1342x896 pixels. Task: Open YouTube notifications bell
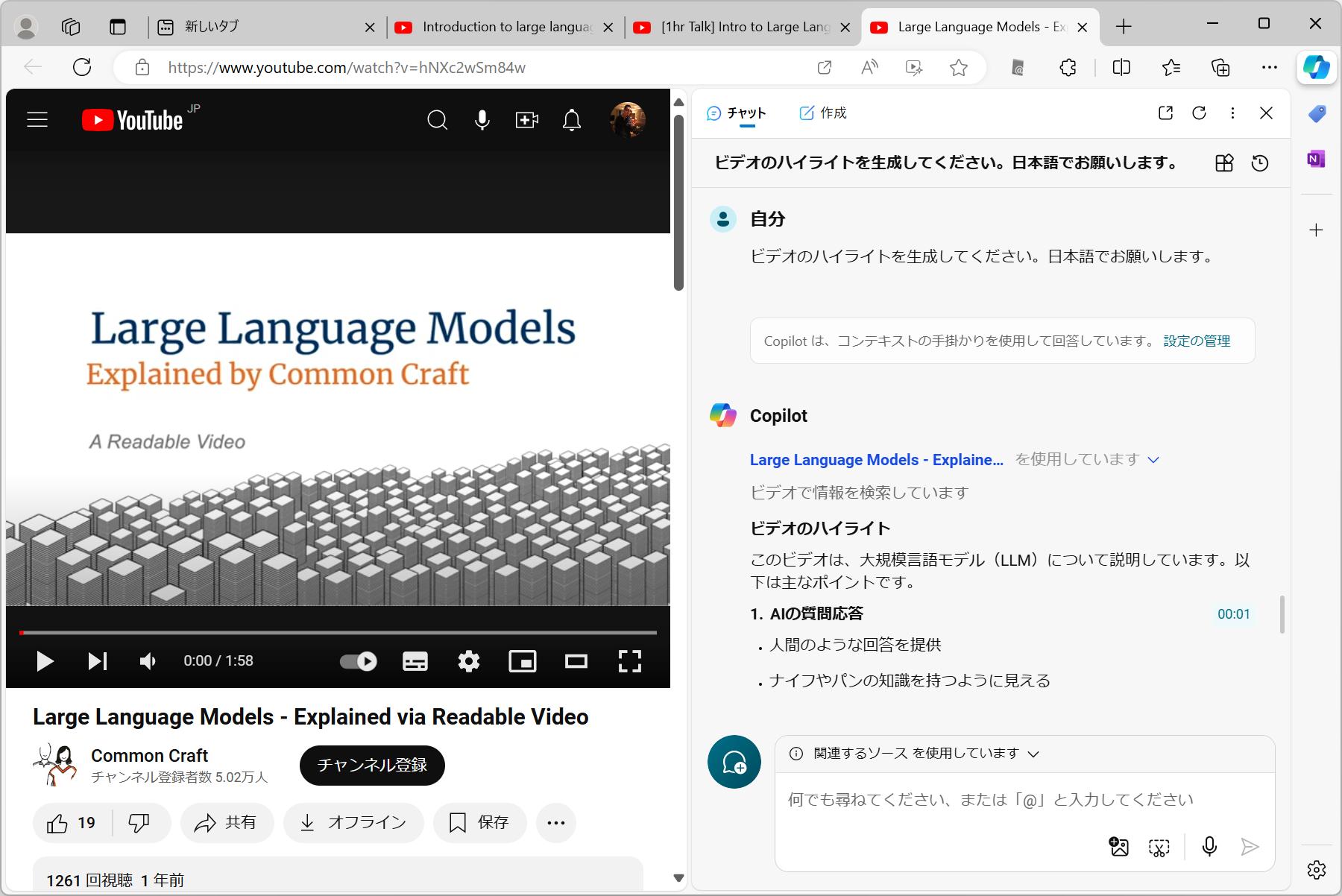[x=572, y=120]
